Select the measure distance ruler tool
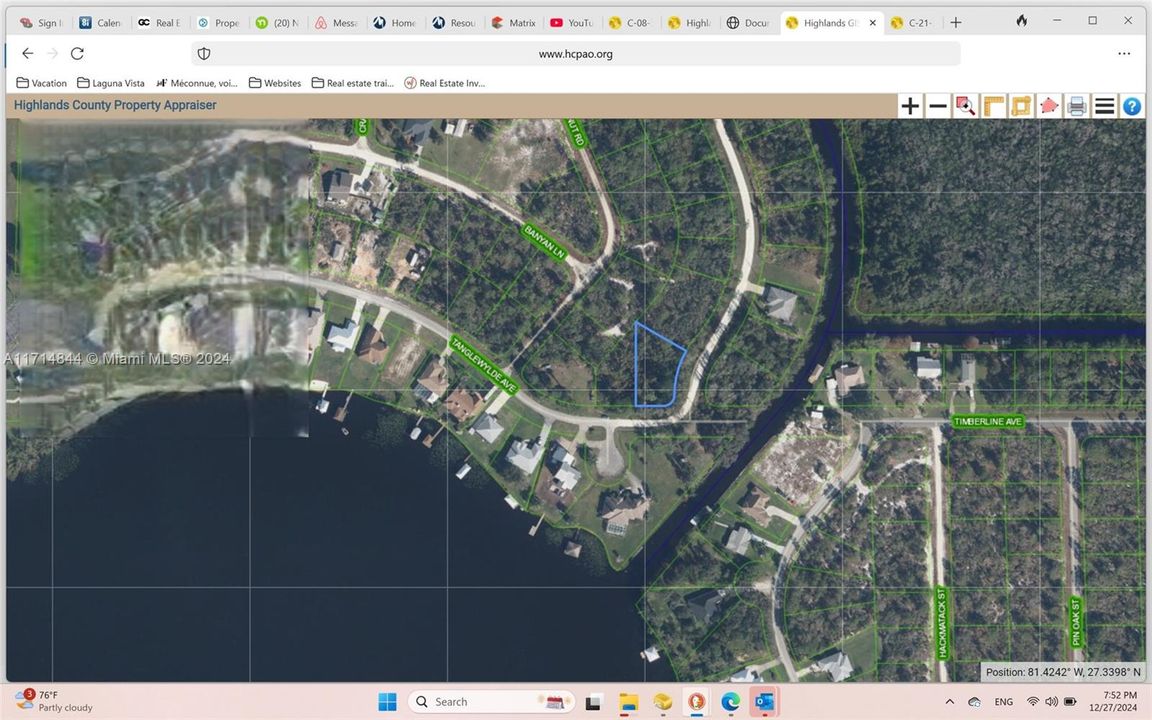The width and height of the screenshot is (1152, 720). tap(992, 105)
